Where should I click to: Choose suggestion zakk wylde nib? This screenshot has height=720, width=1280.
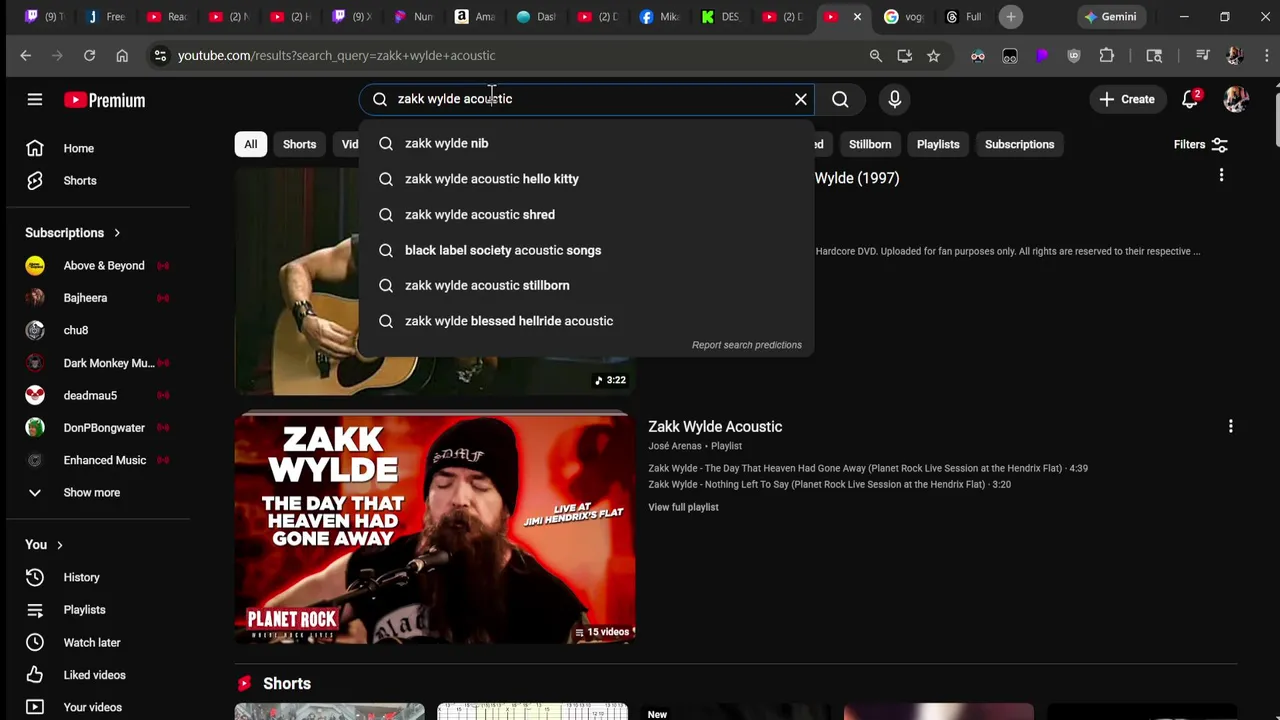click(587, 143)
